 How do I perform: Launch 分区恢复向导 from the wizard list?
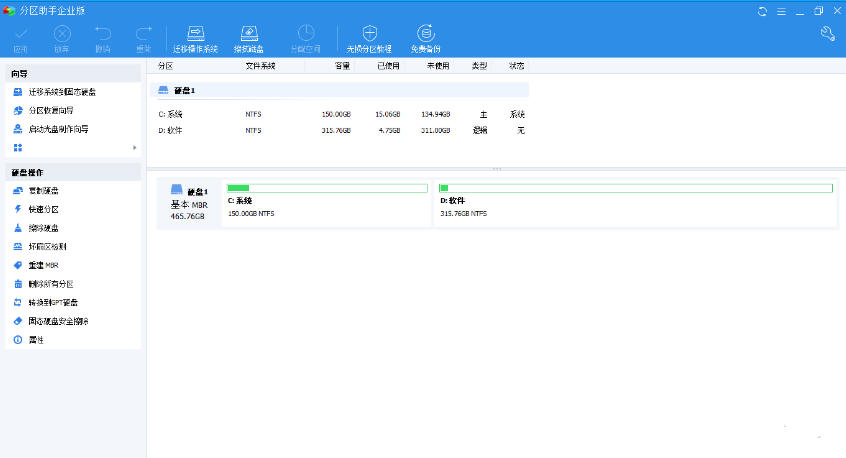[x=51, y=111]
